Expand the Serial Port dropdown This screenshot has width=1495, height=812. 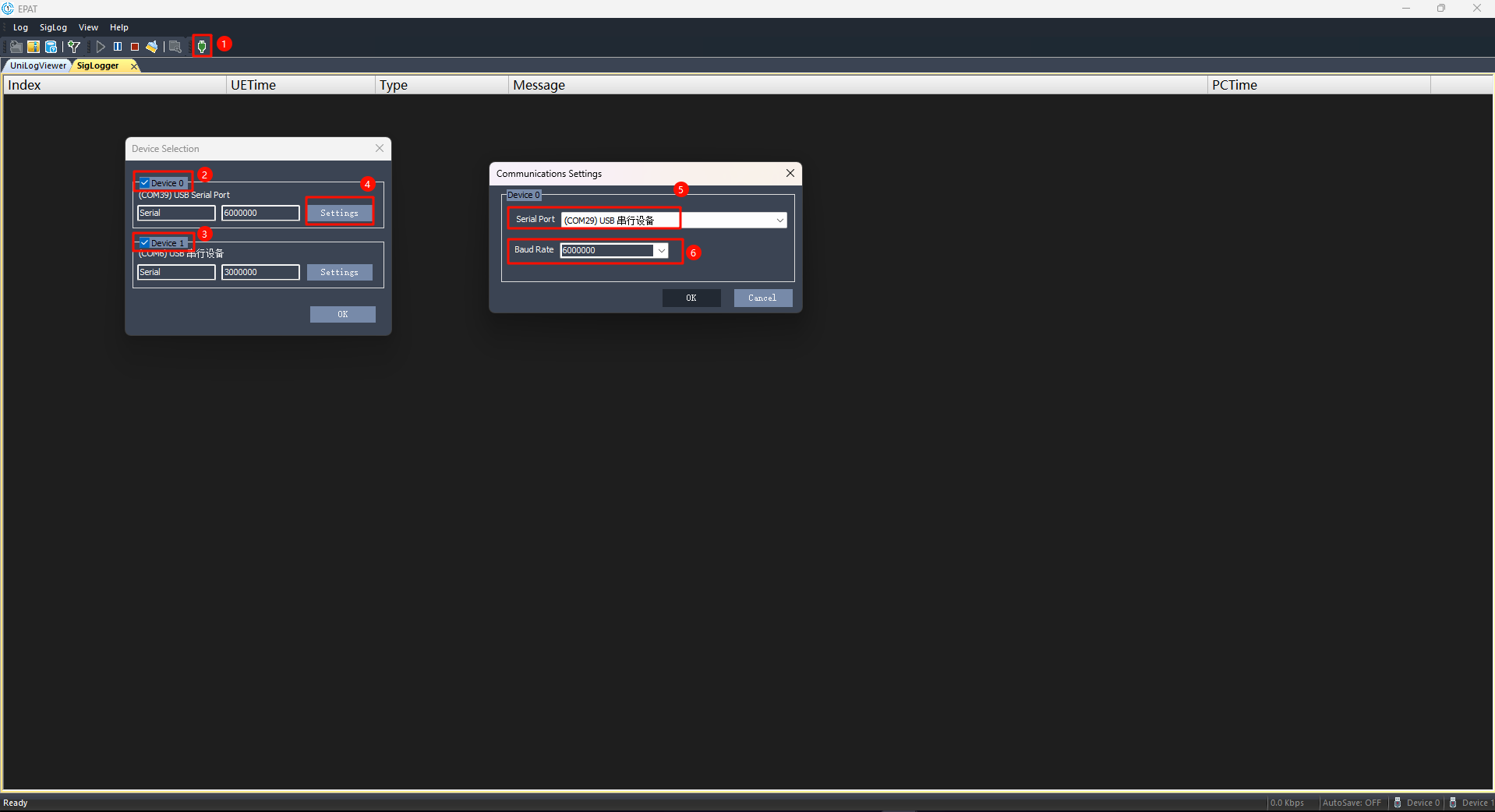779,221
